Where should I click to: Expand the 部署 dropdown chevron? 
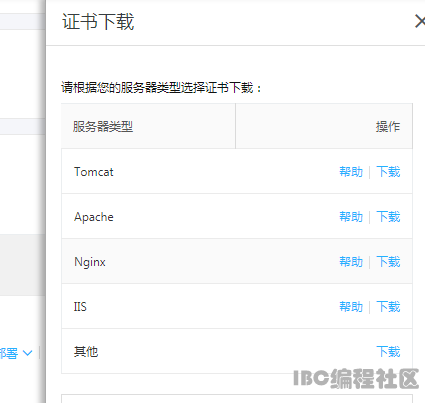pos(27,353)
